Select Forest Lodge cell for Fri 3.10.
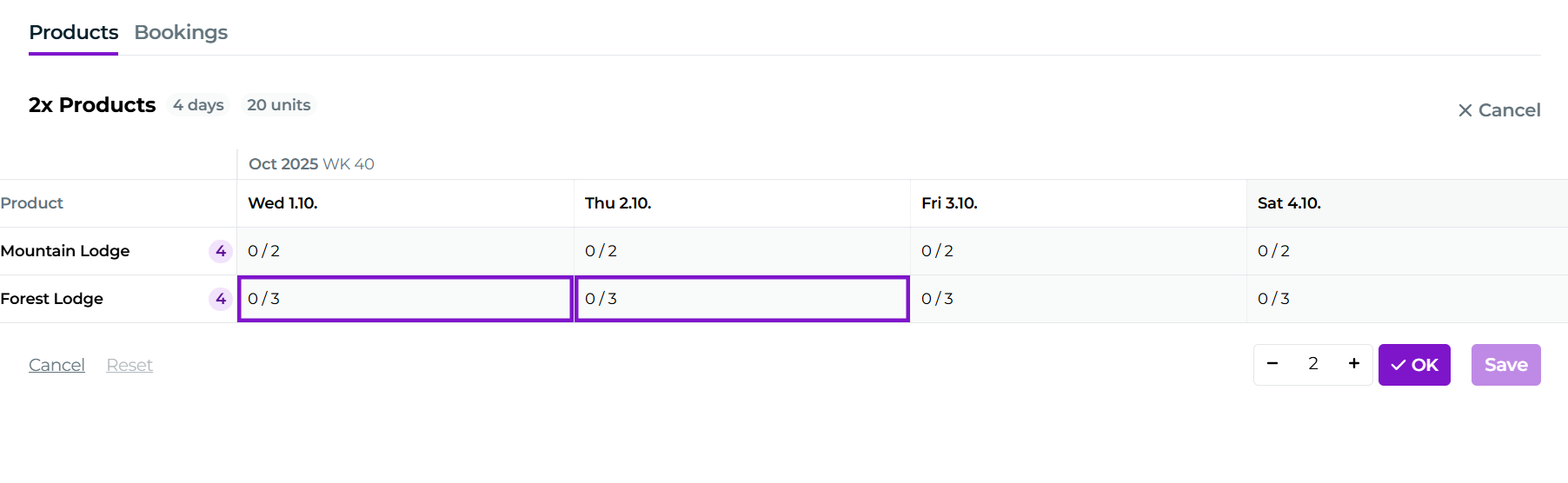 tap(1078, 299)
